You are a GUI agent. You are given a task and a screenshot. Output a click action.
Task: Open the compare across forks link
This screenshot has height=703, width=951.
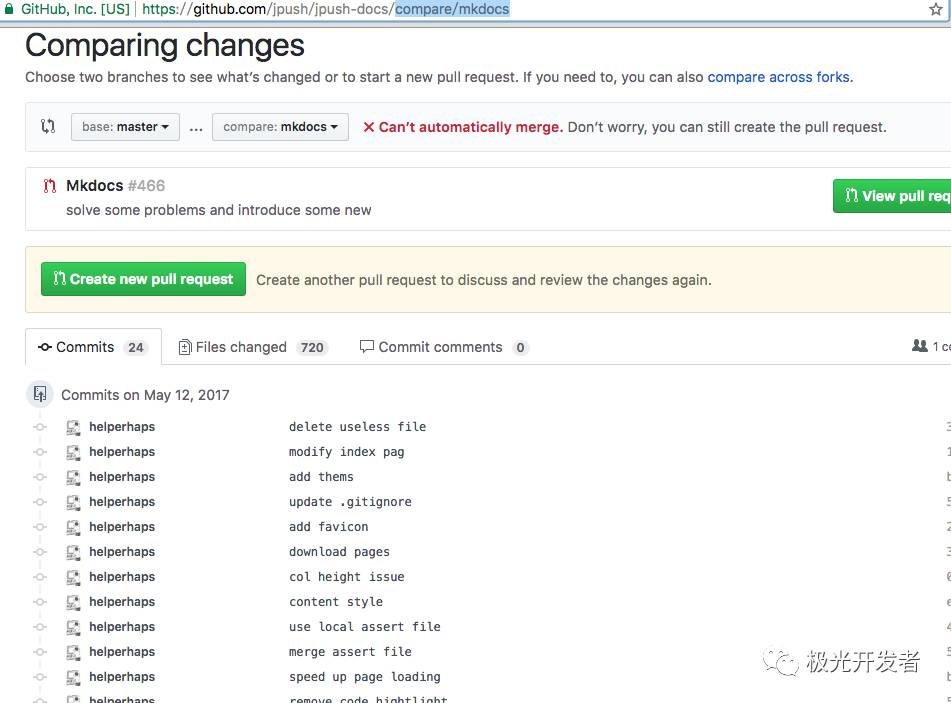point(779,77)
